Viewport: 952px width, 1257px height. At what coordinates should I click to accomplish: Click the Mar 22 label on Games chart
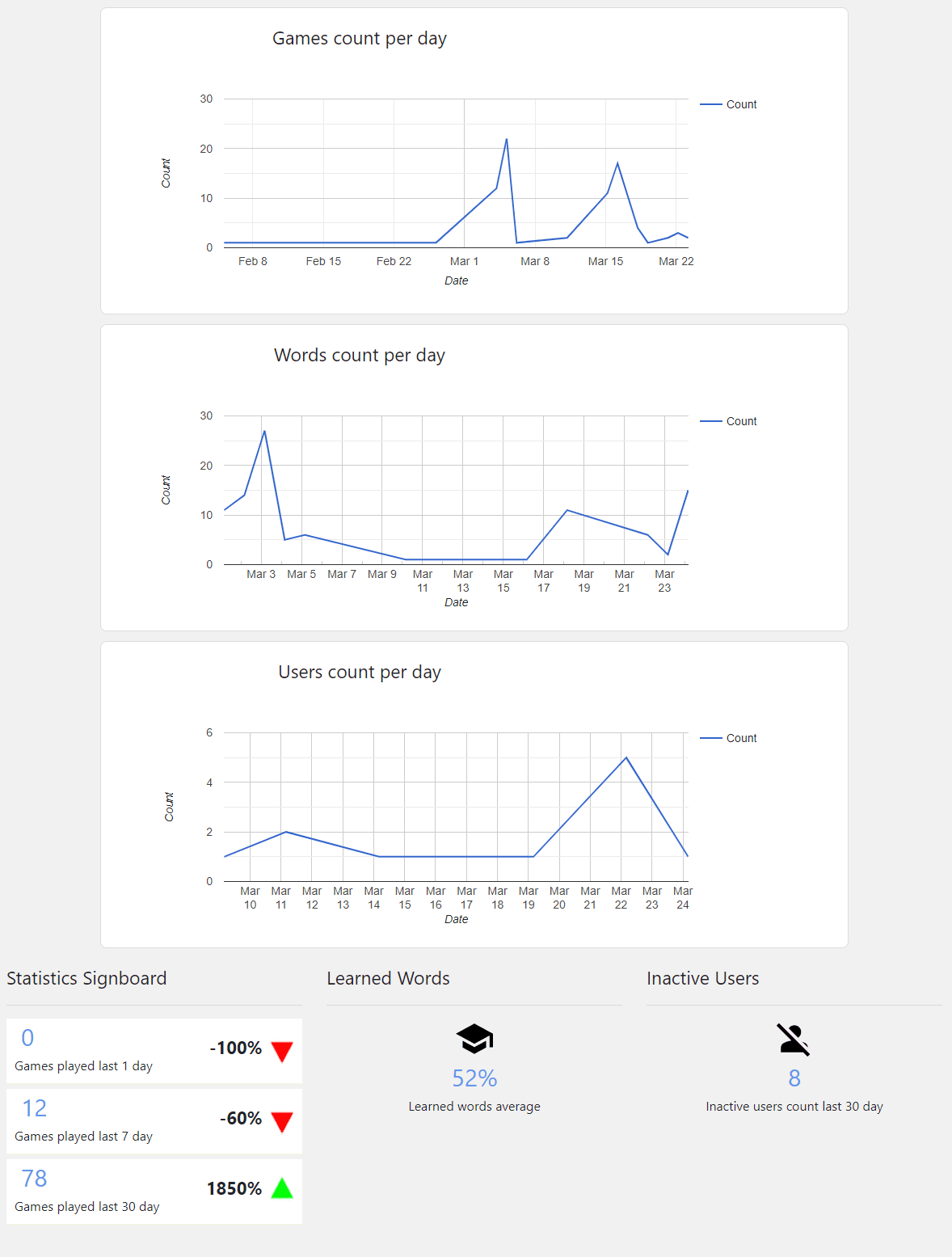point(676,261)
